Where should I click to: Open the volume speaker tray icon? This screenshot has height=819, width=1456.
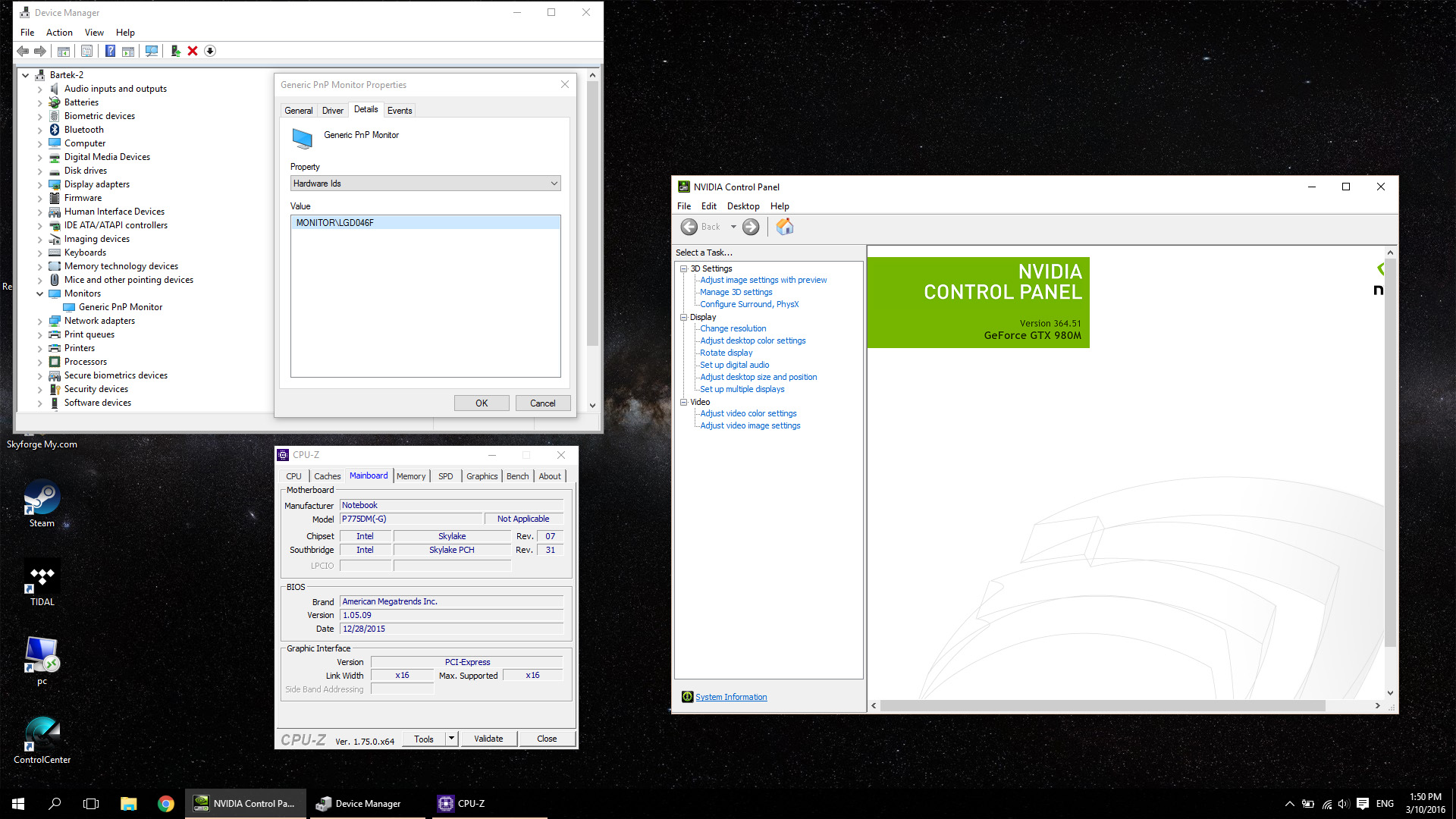1344,804
